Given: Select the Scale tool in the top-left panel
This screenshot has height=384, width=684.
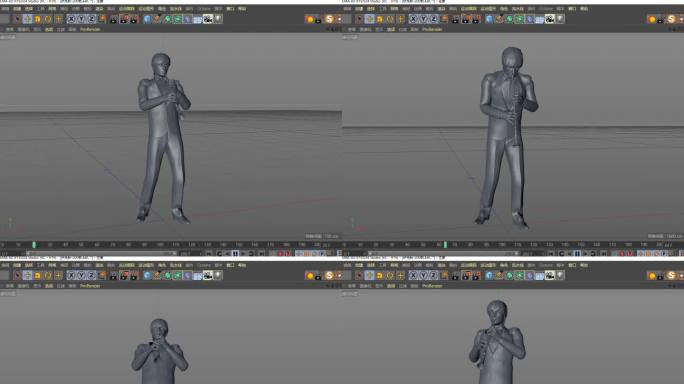Looking at the screenshot, I should [x=38, y=19].
